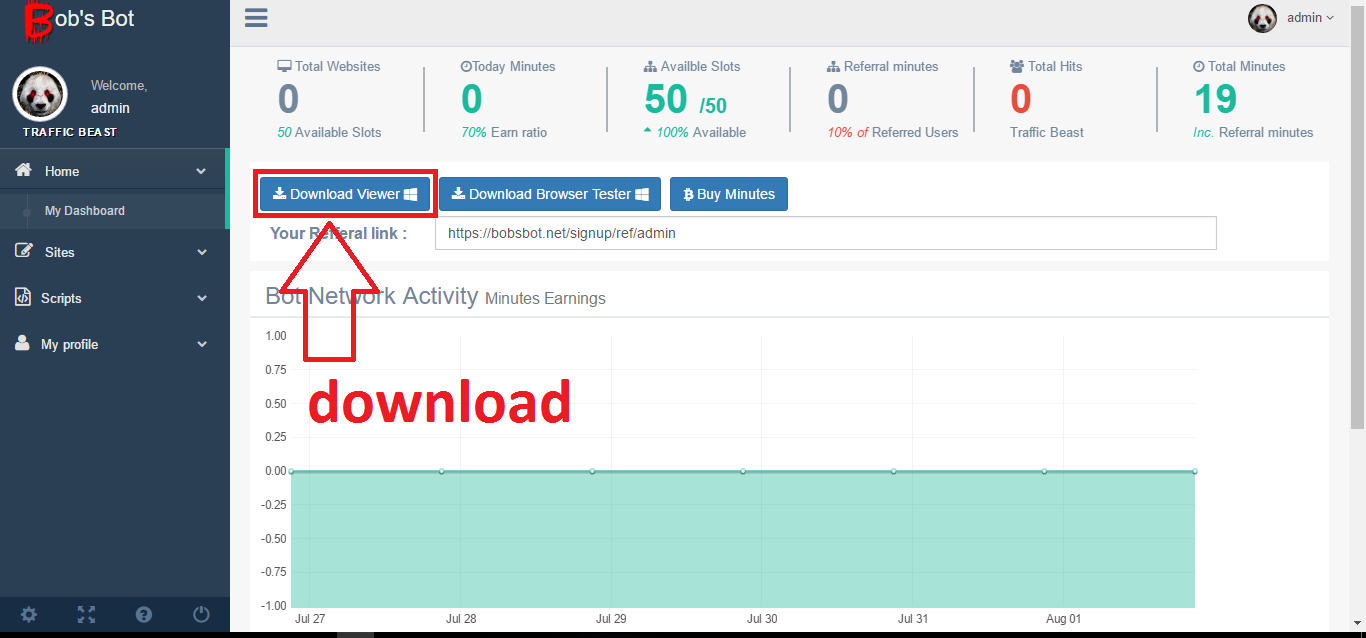Click the Scripts sidebar icon
Image resolution: width=1366 pixels, height=638 pixels.
pyautogui.click(x=22, y=297)
